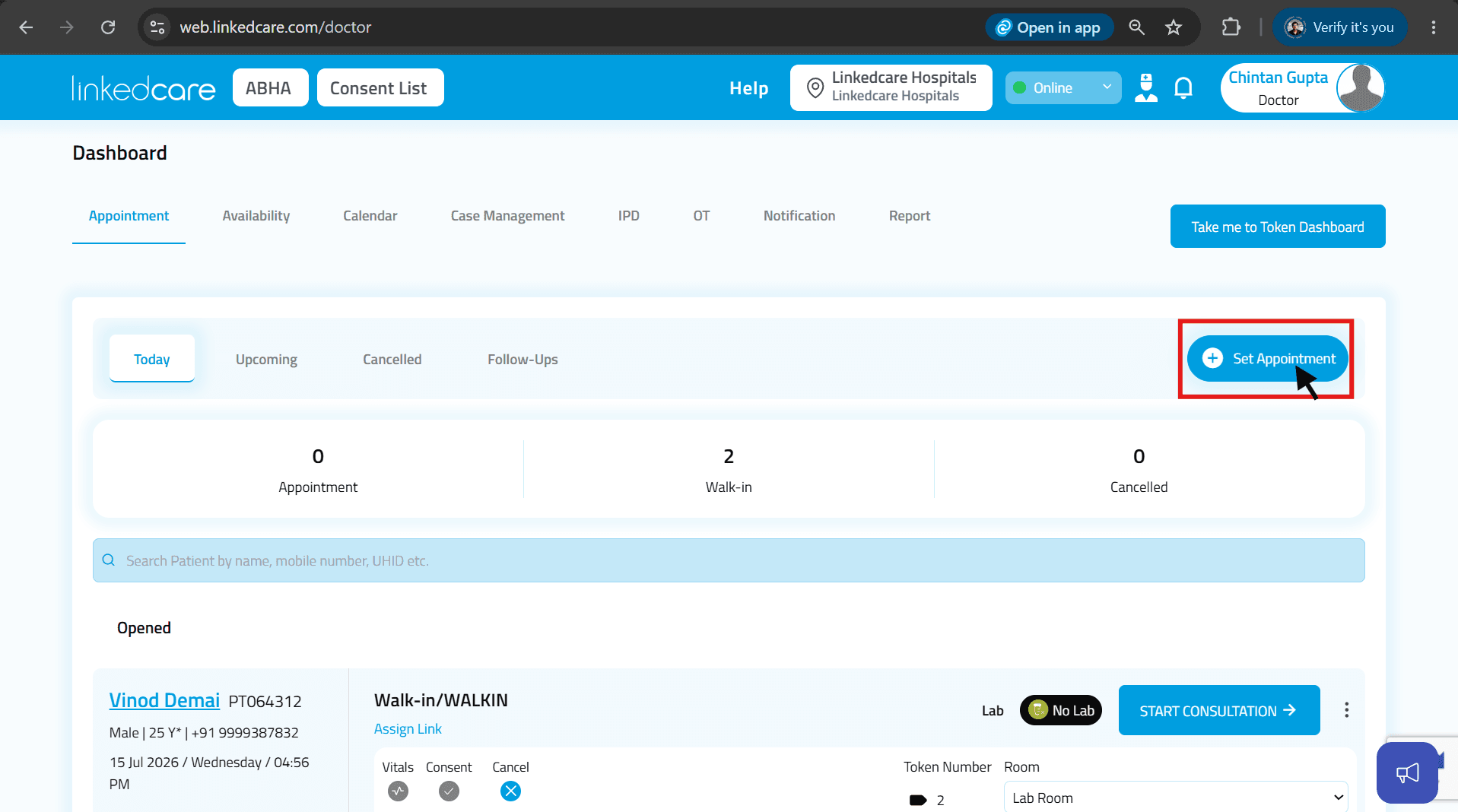This screenshot has width=1458, height=812.
Task: Open the Case Management tab
Action: coord(508,216)
